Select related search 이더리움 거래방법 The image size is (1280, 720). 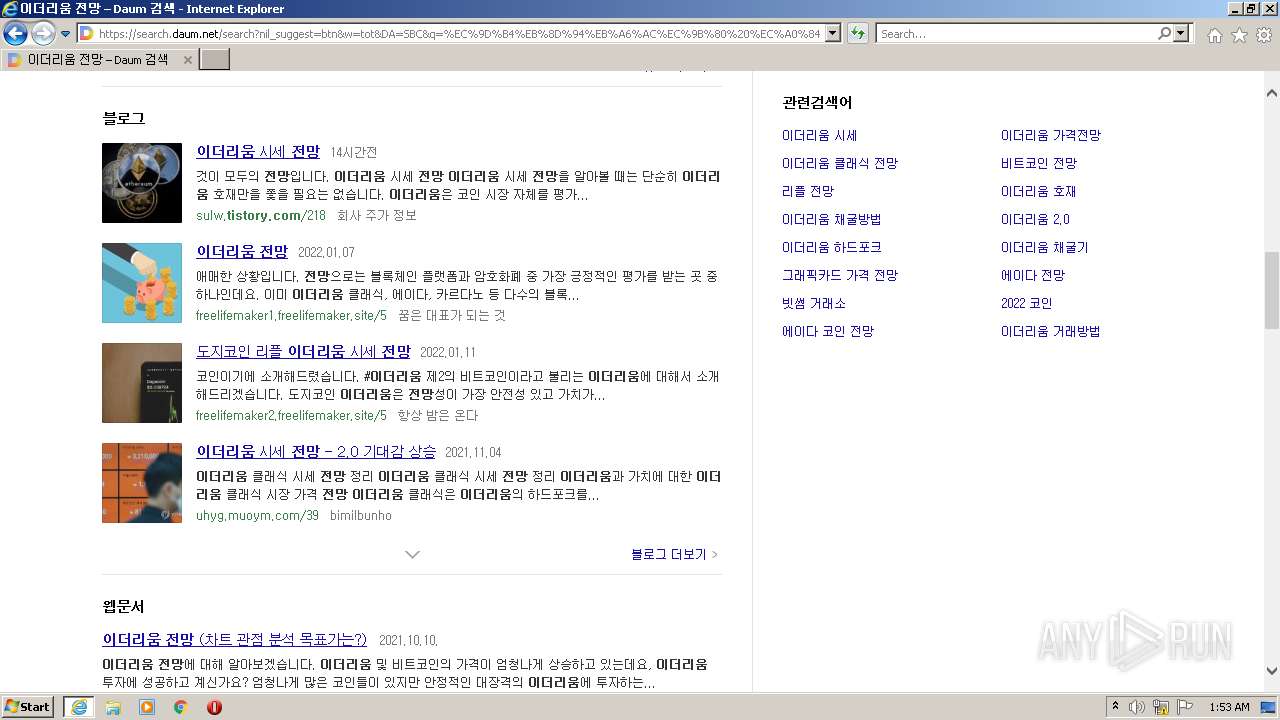[1050, 331]
